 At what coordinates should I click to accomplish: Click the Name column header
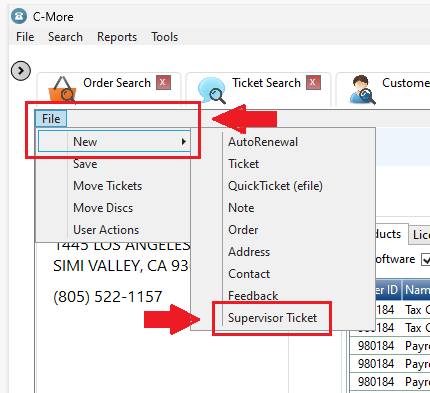[x=416, y=290]
